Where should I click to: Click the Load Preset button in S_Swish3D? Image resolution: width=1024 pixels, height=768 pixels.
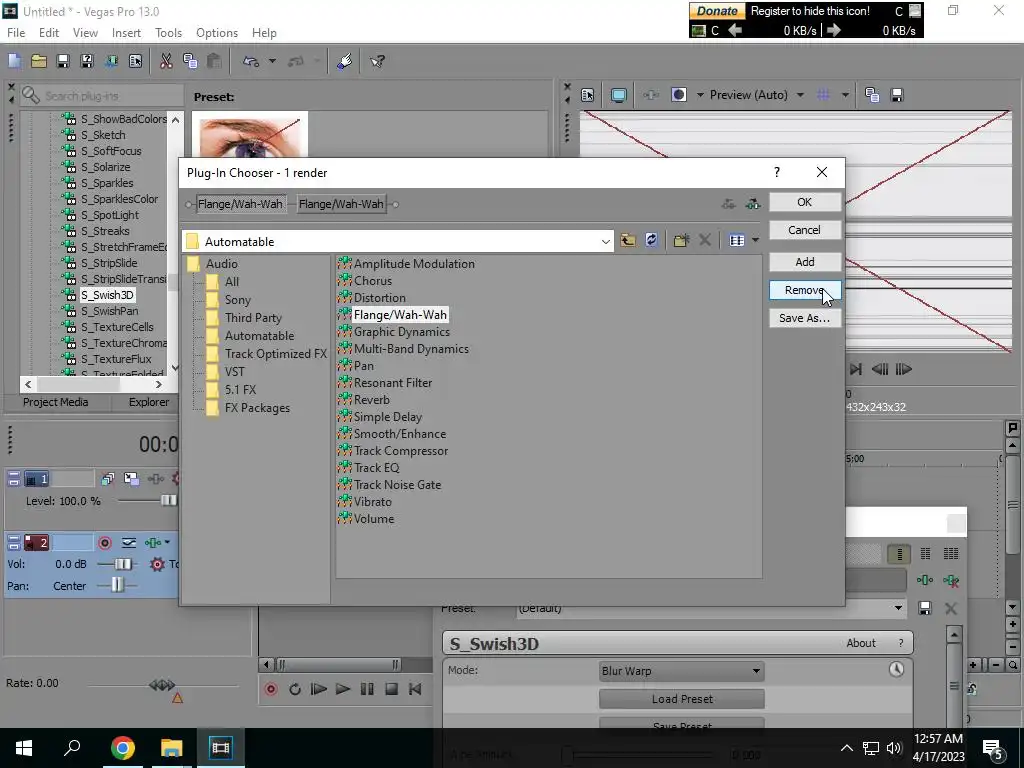coord(682,699)
